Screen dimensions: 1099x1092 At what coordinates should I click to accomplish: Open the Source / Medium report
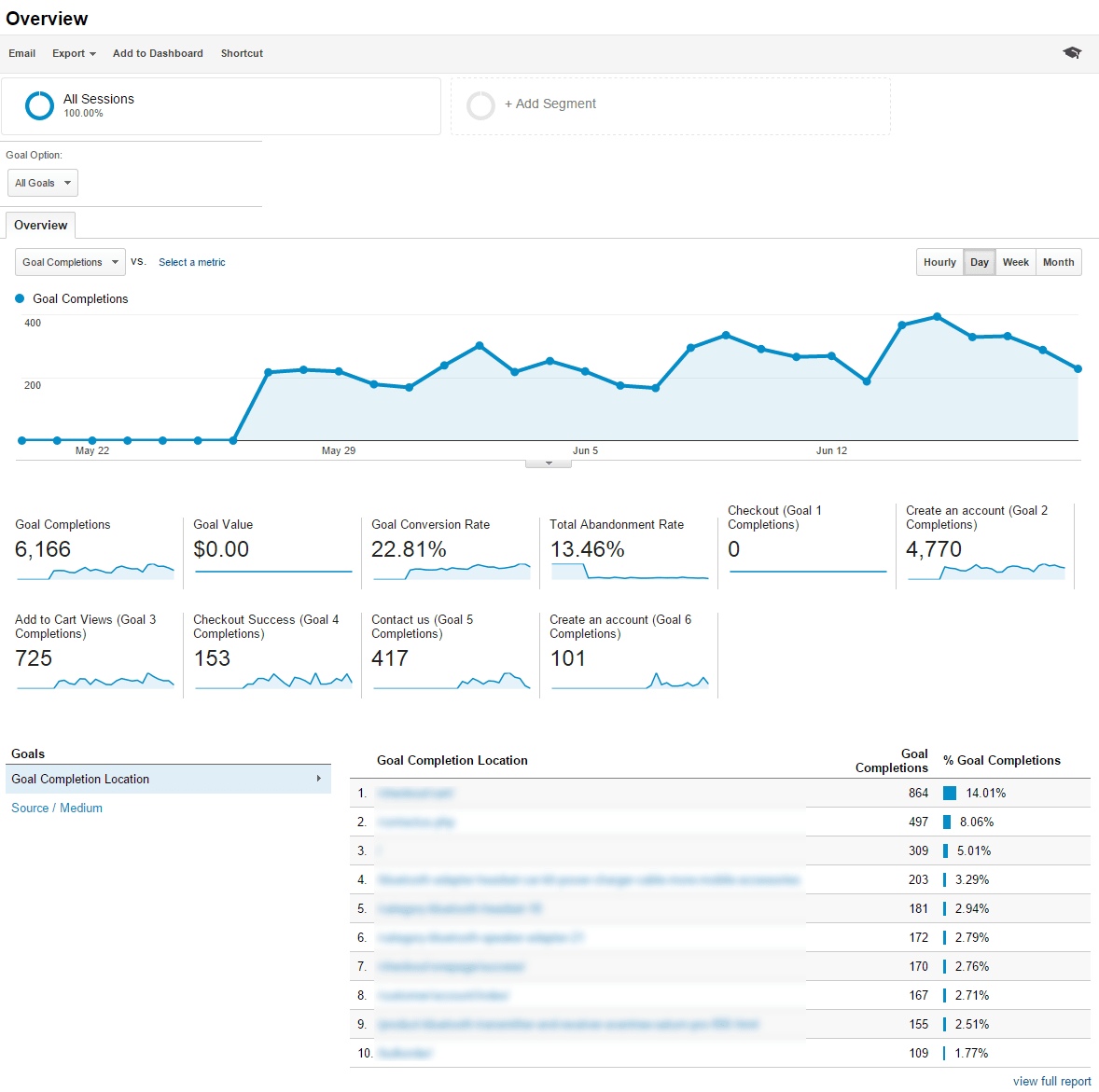[56, 808]
